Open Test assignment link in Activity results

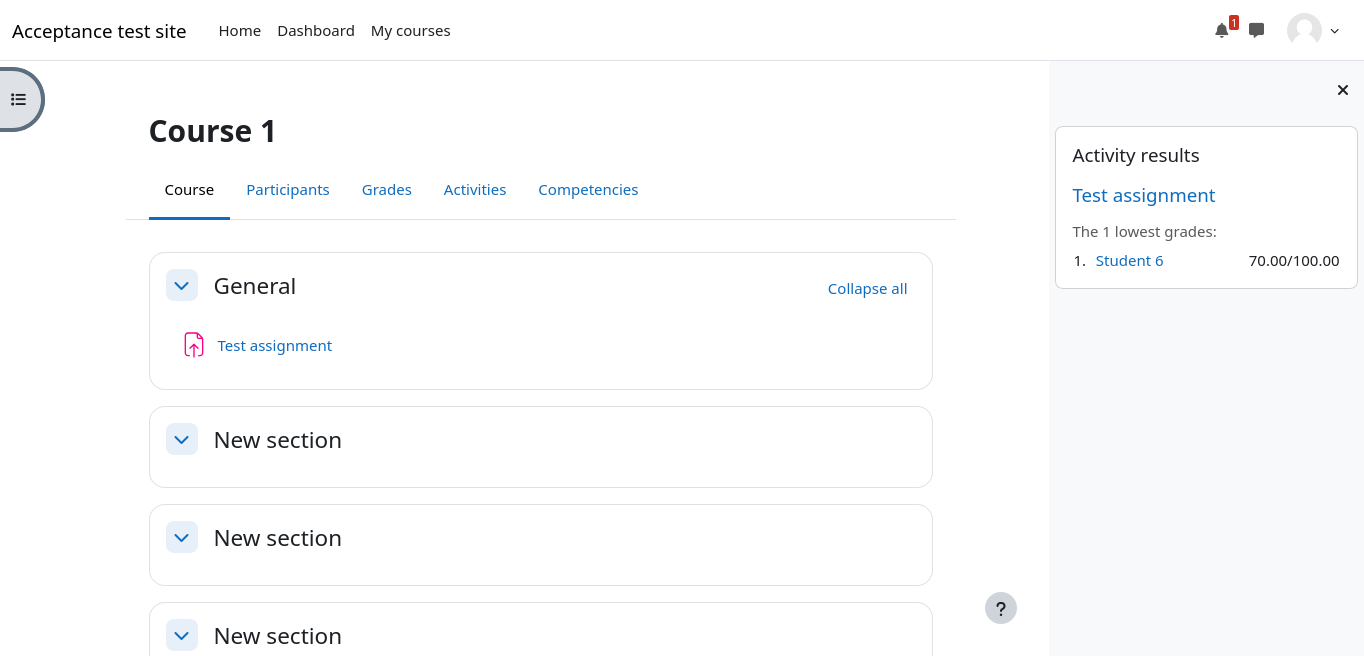(x=1143, y=196)
